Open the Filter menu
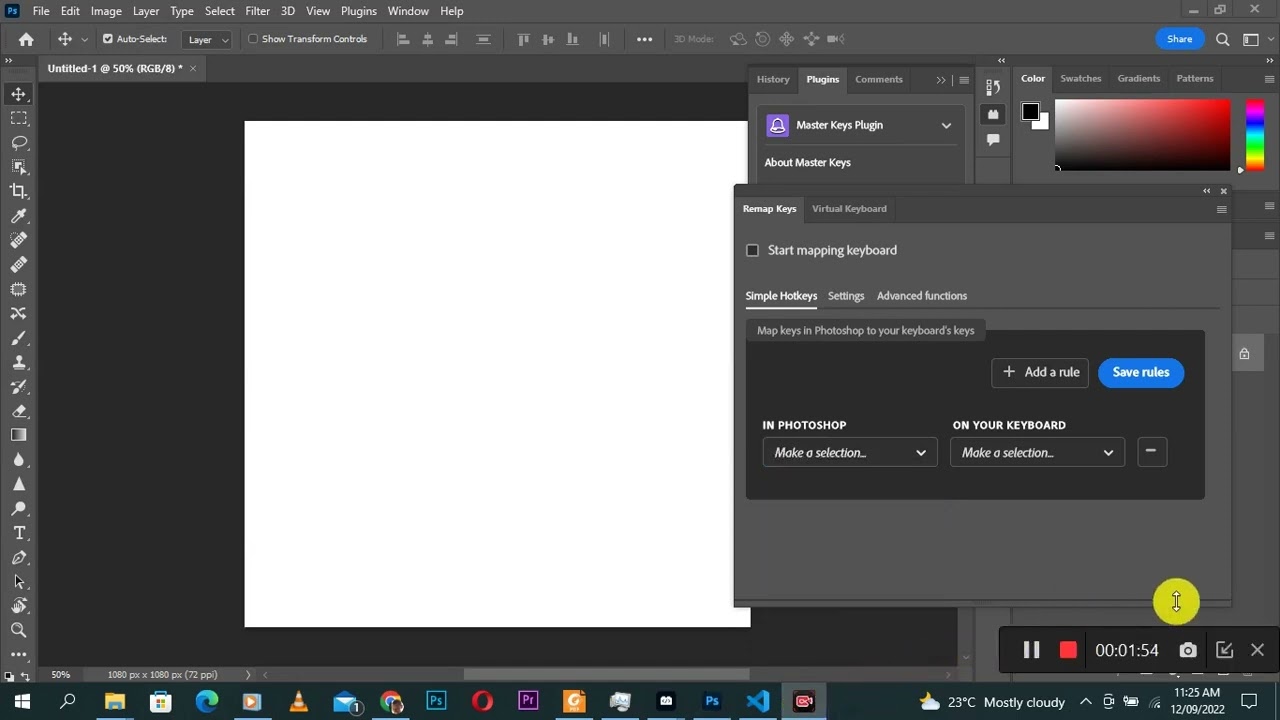This screenshot has width=1280, height=720. coord(257,11)
